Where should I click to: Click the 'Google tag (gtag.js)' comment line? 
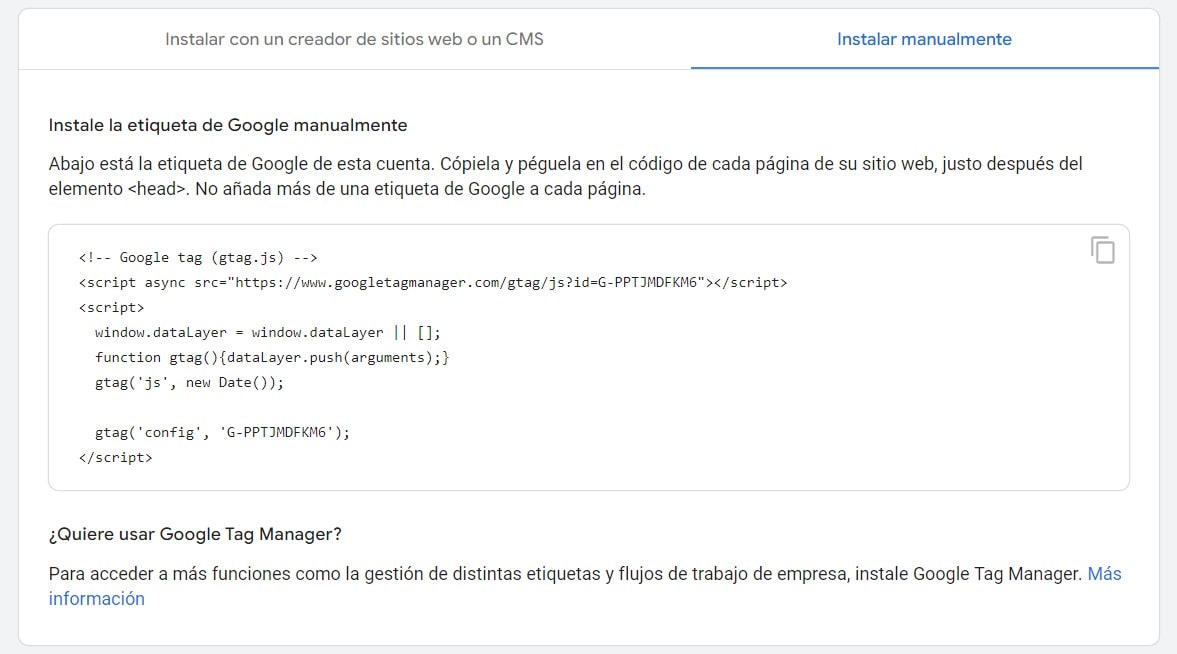198,258
